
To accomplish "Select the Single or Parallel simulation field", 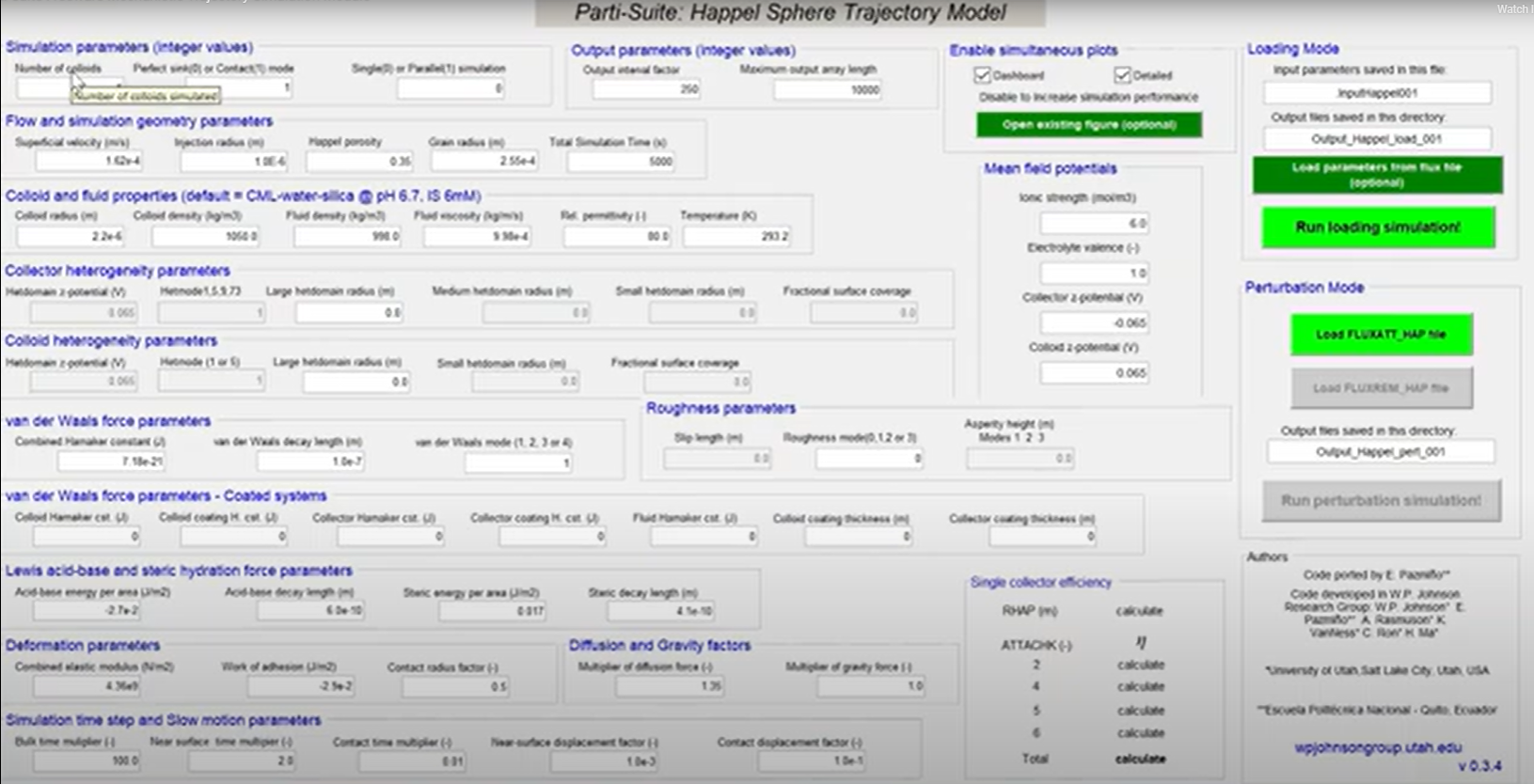I will (x=451, y=89).
